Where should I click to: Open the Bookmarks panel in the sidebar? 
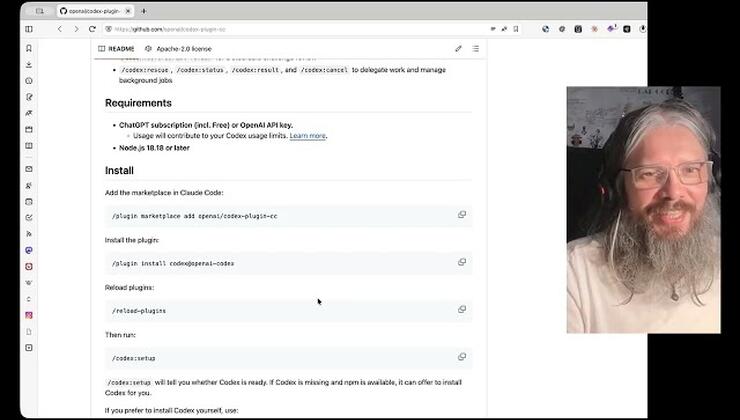(x=29, y=48)
